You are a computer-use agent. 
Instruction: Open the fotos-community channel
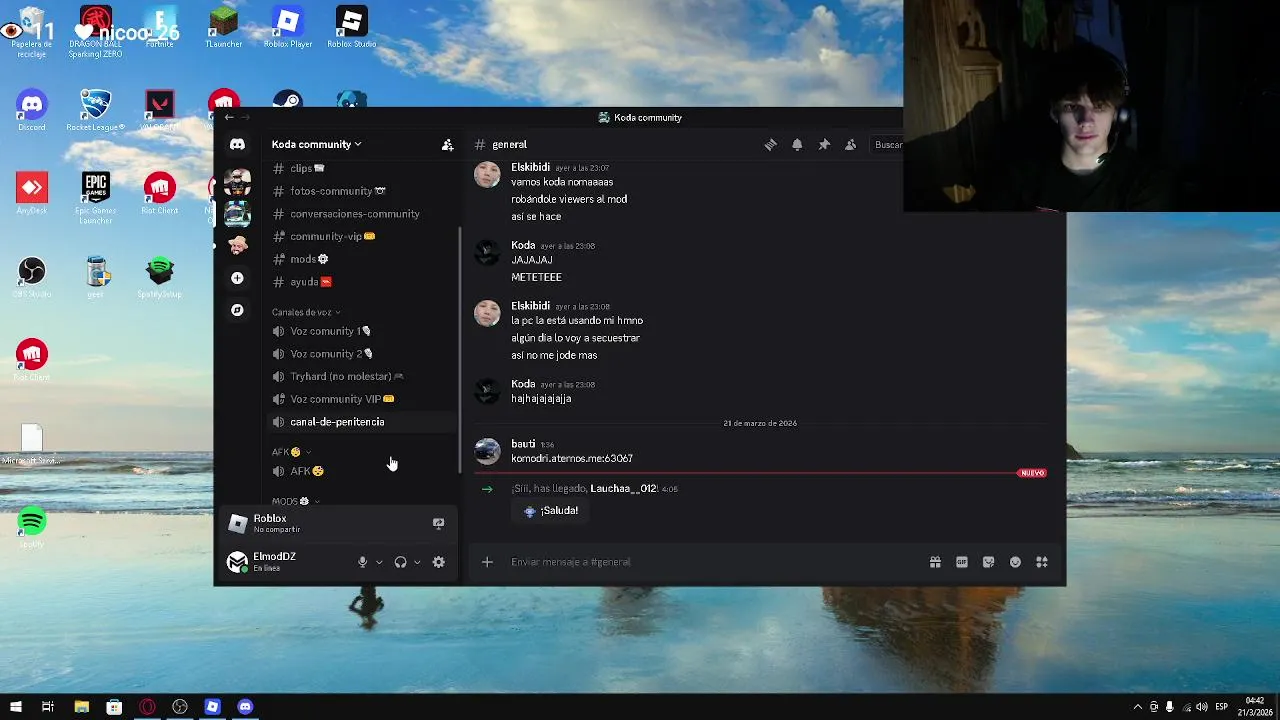coord(362,191)
